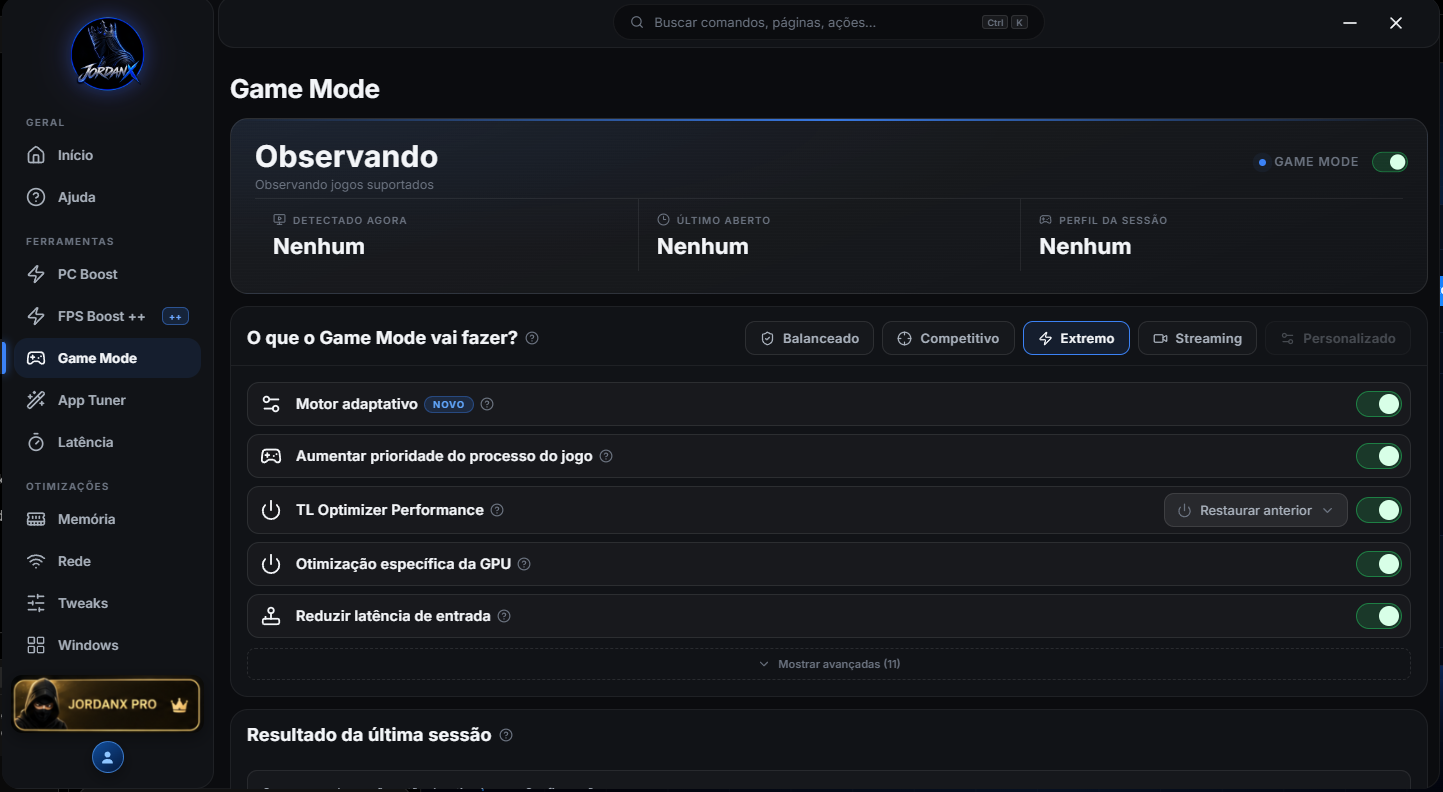This screenshot has height=792, width=1443.
Task: Click help icon beside Resultado da última sessão
Action: 506,735
